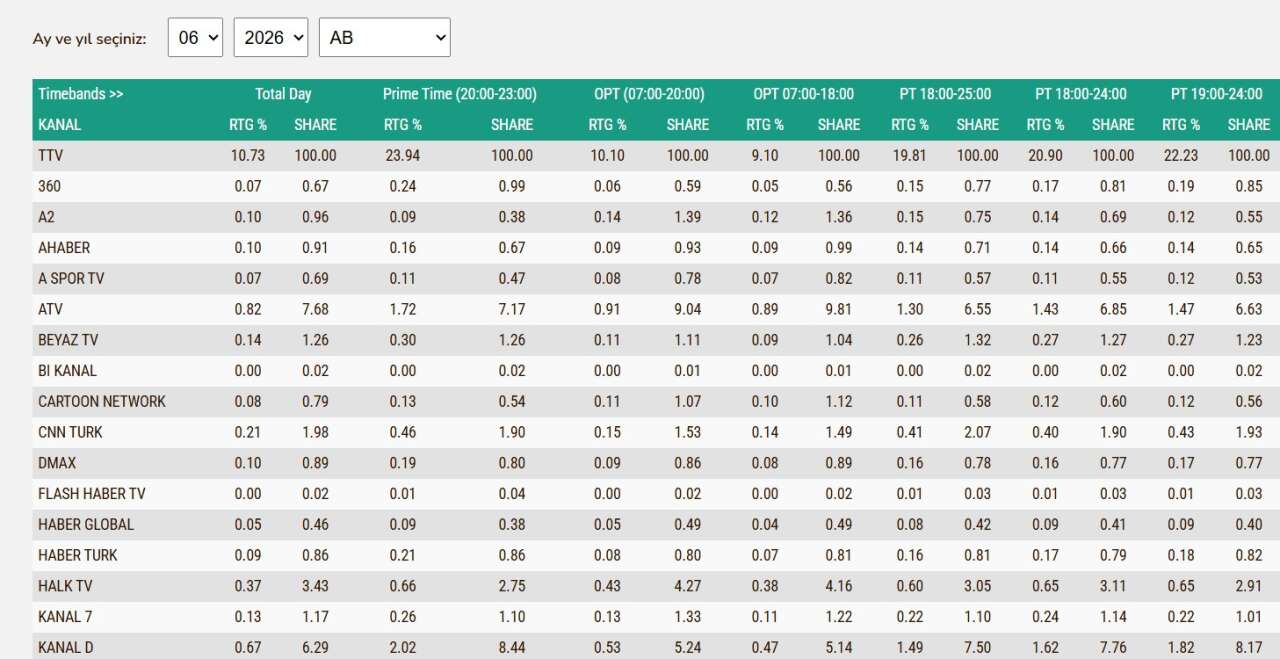Viewport: 1280px width, 659px height.
Task: Open the month dropdown showing 06
Action: coord(195,37)
